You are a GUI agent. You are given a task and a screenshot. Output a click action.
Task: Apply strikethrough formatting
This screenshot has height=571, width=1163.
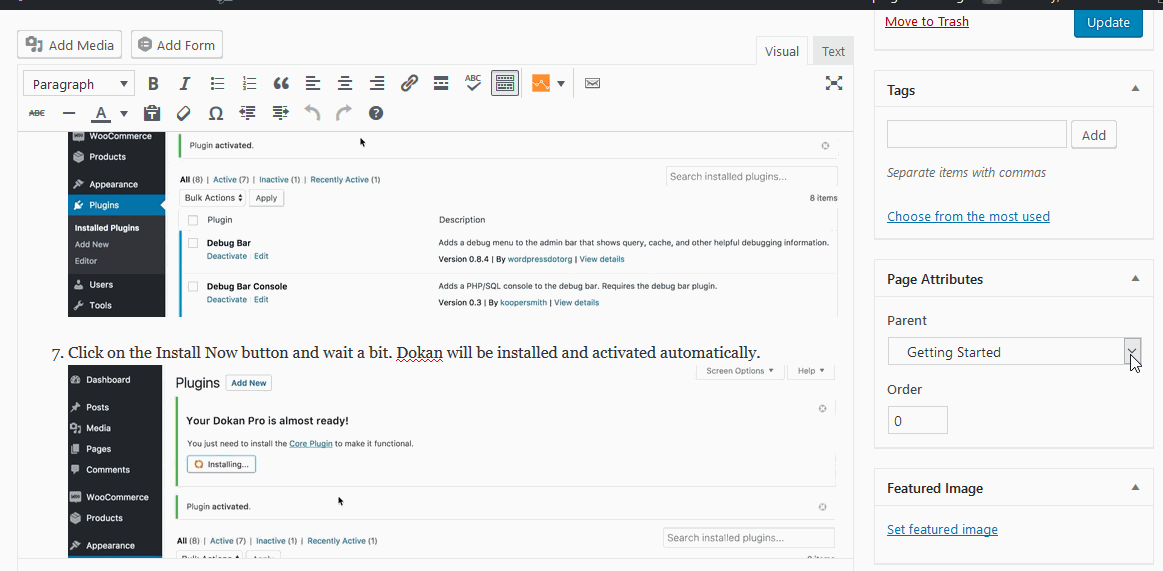click(36, 113)
